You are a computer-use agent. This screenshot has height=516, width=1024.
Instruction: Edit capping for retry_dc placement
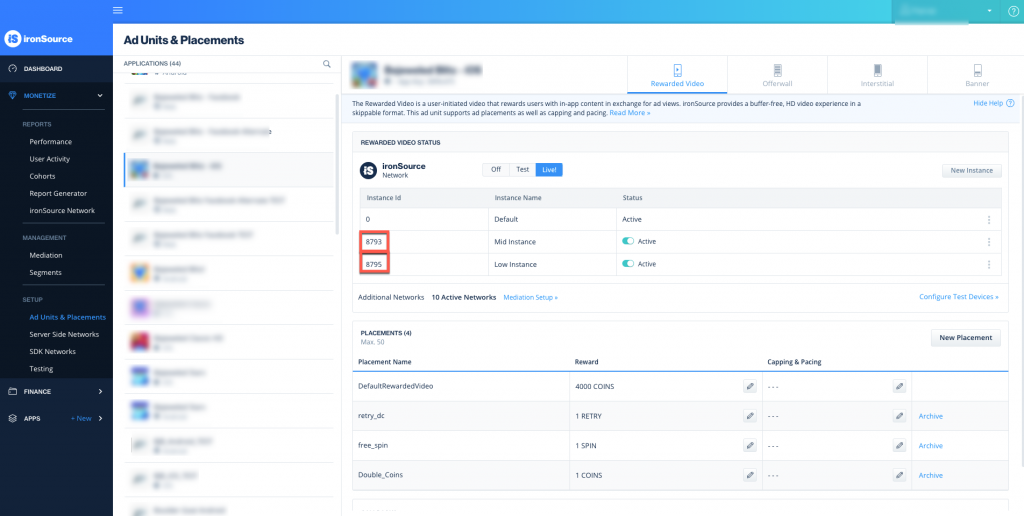[x=899, y=415]
